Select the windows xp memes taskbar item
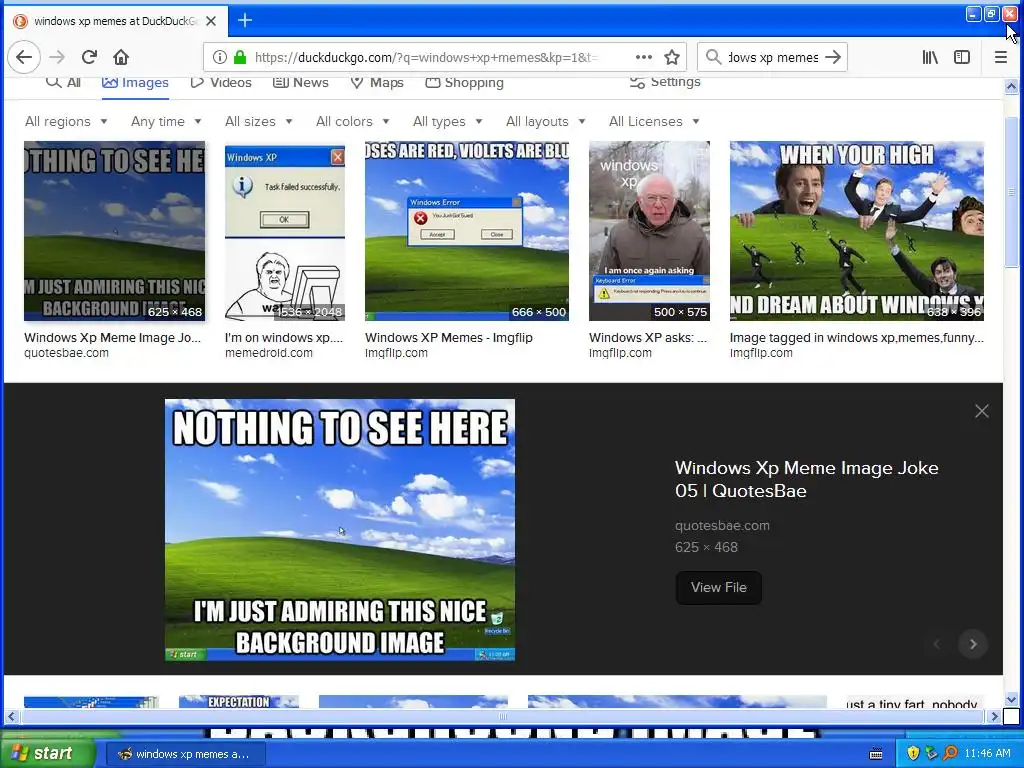Image resolution: width=1024 pixels, height=768 pixels. click(185, 754)
